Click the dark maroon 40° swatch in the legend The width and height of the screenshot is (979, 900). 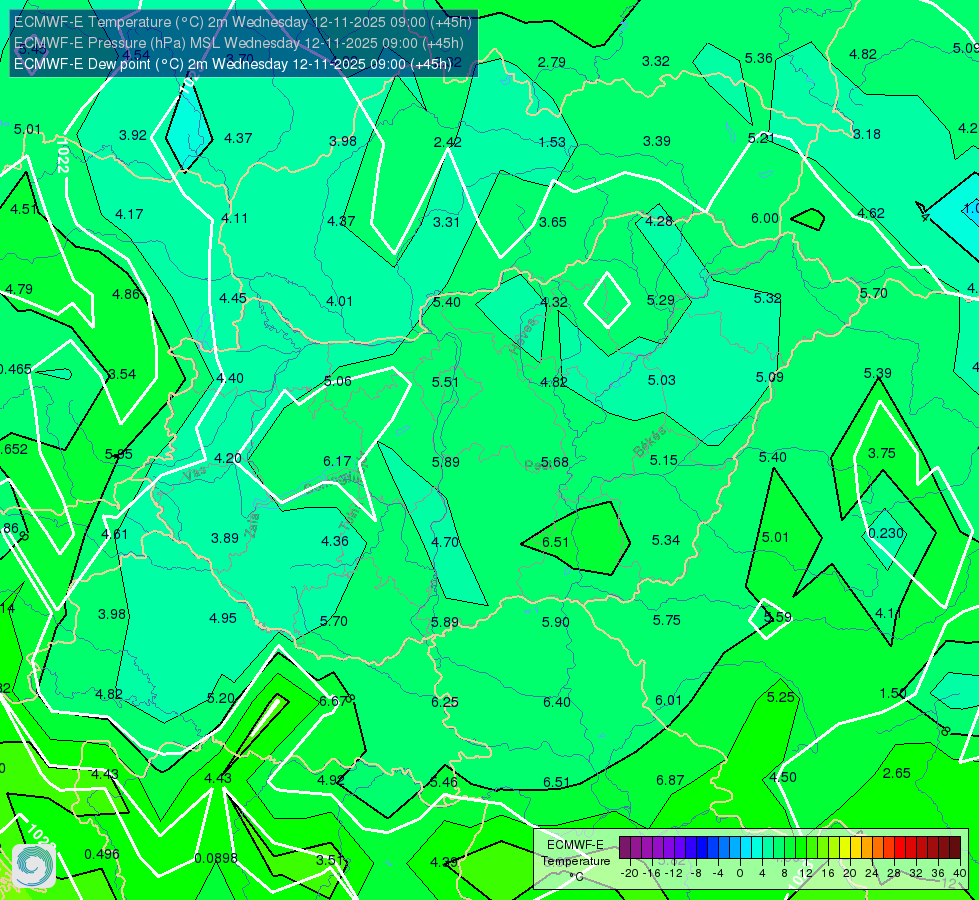point(955,848)
